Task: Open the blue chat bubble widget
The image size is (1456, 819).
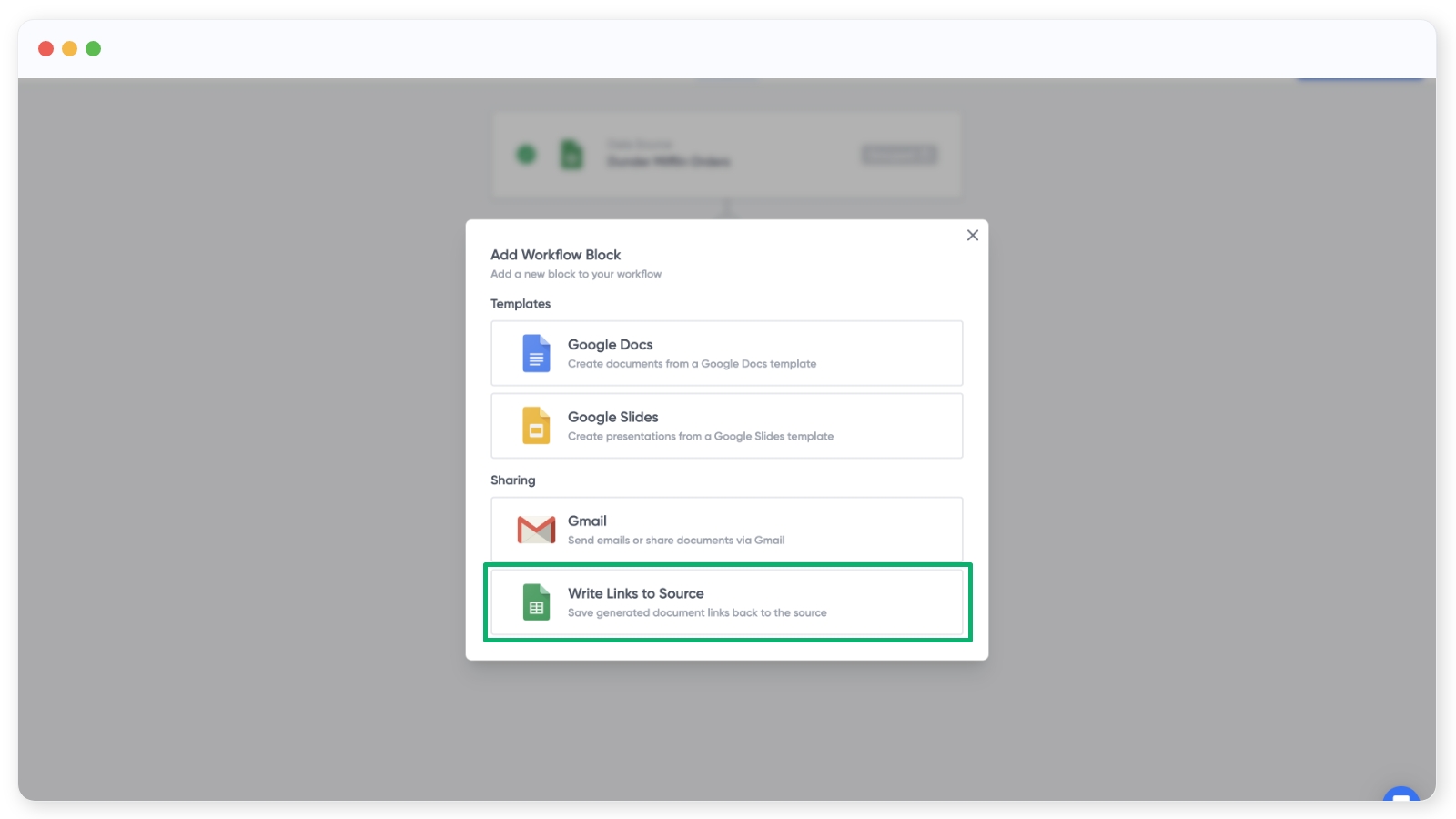Action: tap(1400, 796)
